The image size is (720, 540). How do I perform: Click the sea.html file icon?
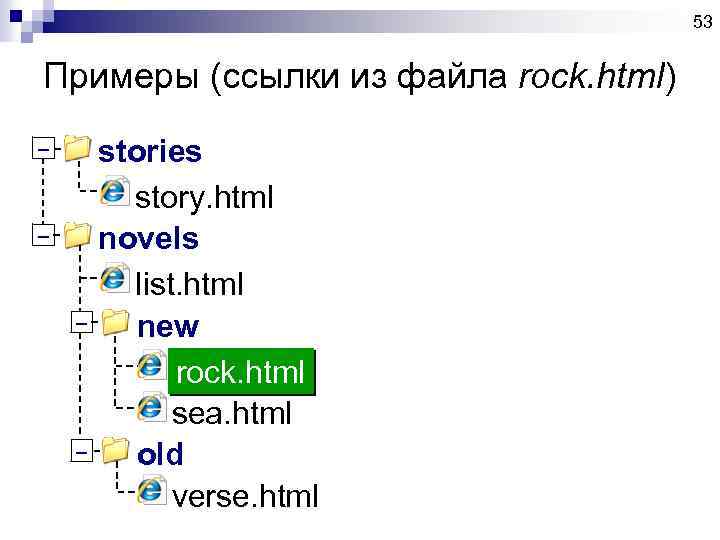152,407
